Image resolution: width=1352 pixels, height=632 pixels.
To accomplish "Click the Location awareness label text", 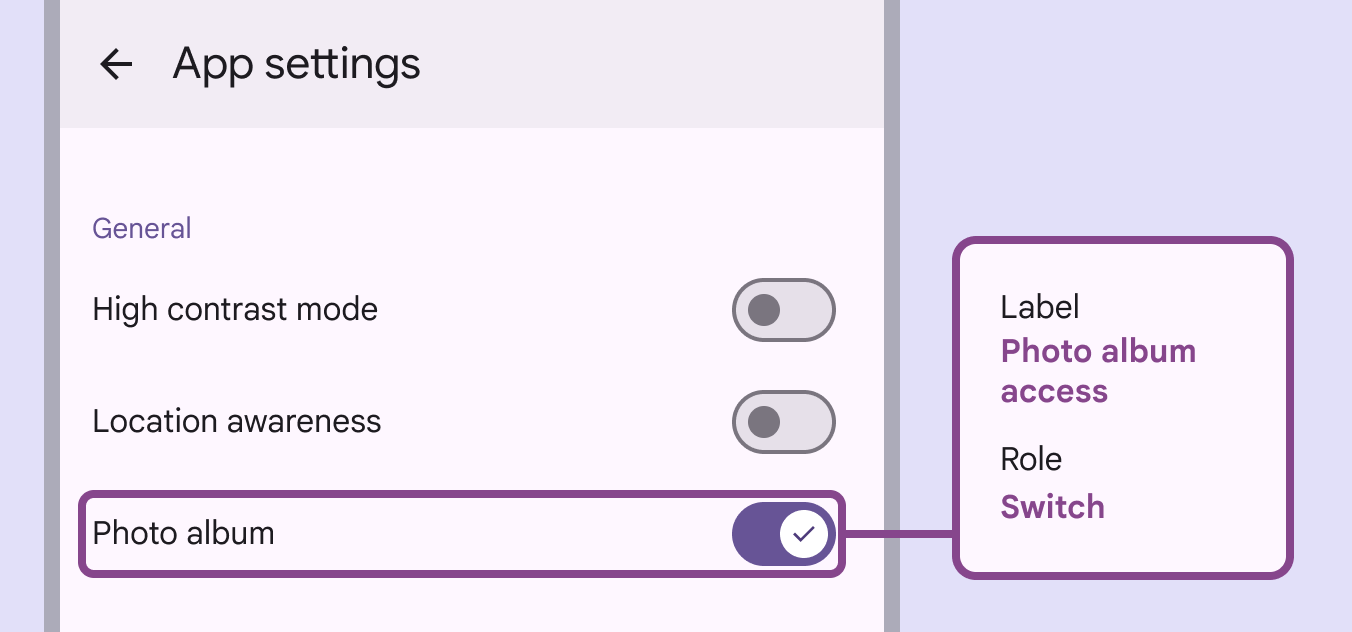I will tap(237, 421).
